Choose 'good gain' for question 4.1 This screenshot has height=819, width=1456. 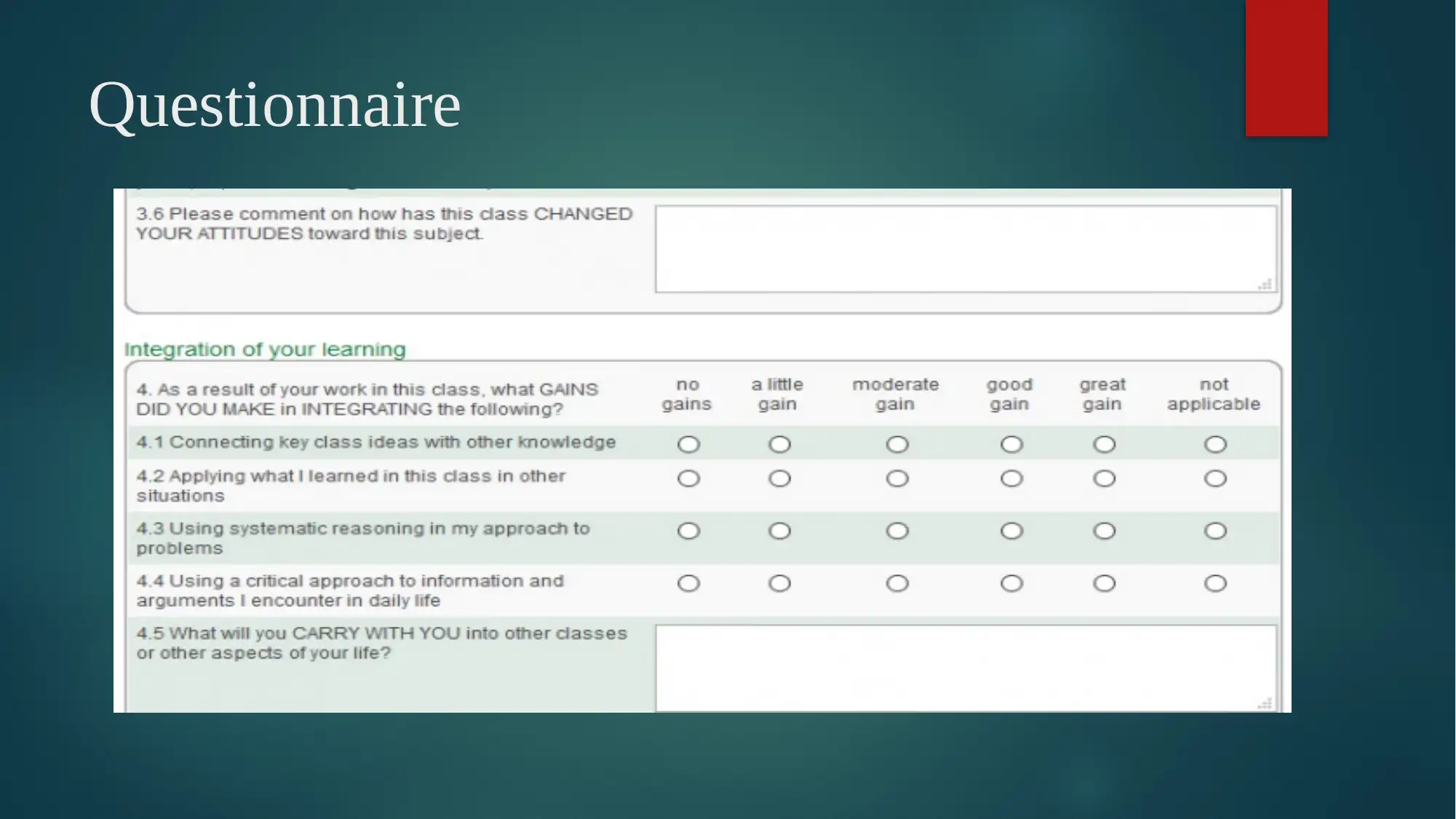(1011, 444)
